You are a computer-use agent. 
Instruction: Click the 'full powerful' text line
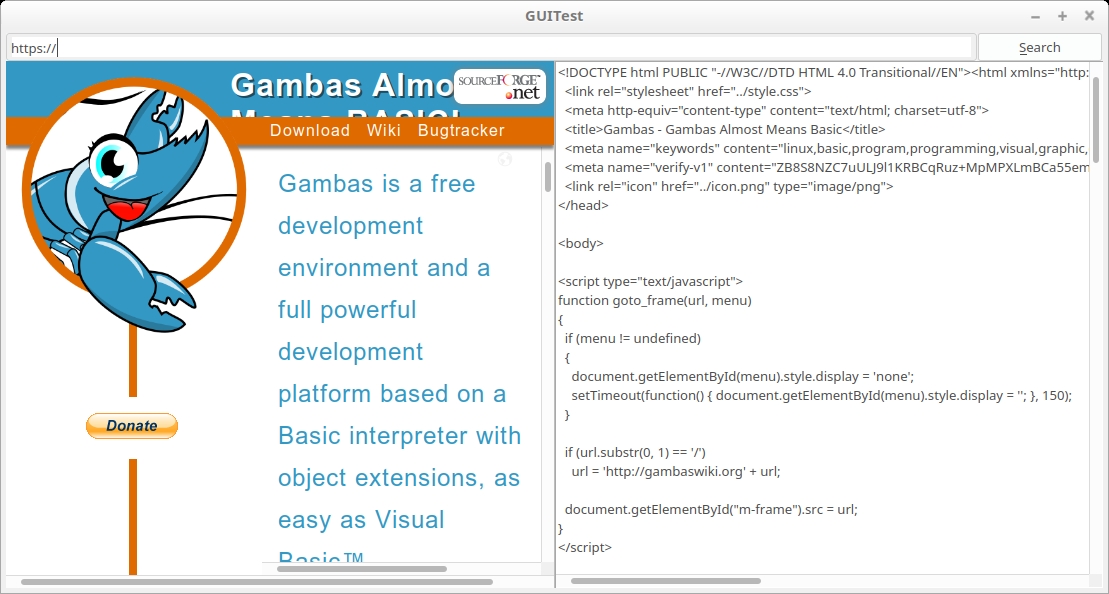(x=347, y=310)
